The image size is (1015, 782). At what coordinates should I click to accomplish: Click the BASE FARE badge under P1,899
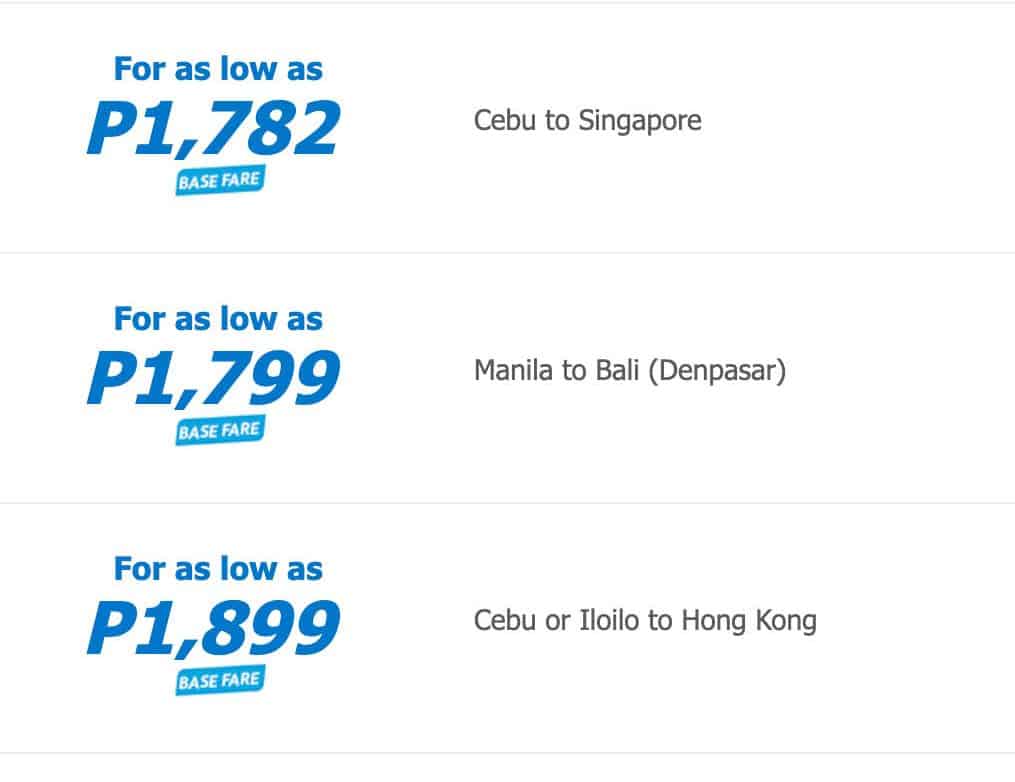pos(219,682)
